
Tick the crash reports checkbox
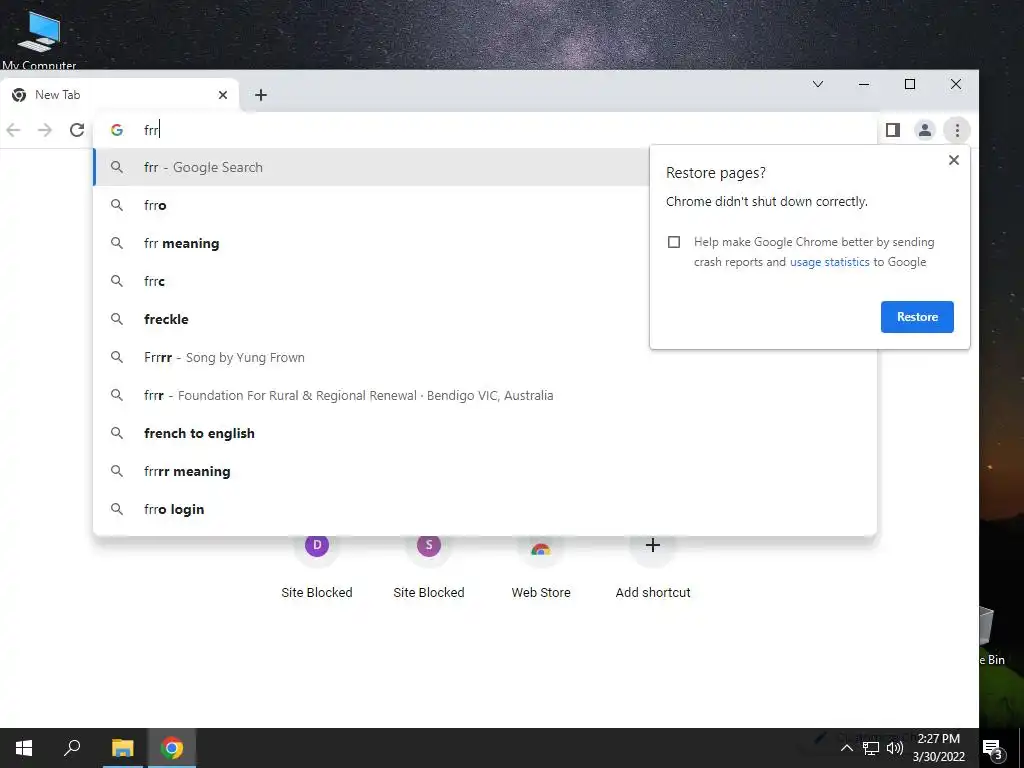[x=674, y=242]
